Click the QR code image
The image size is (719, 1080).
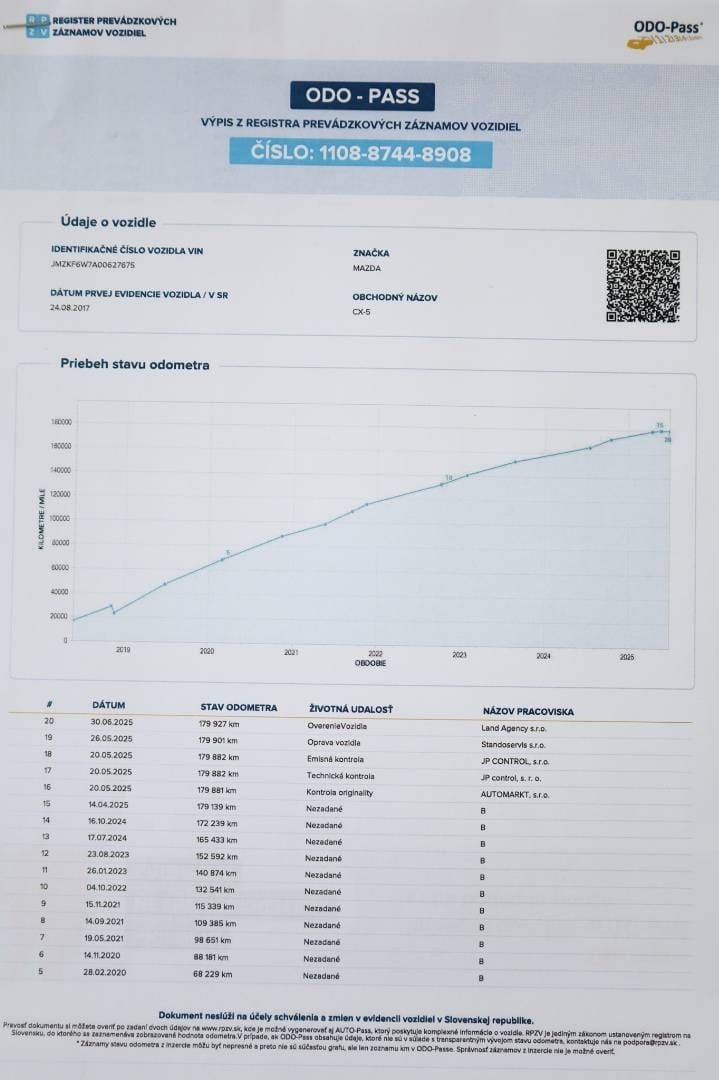coord(643,285)
